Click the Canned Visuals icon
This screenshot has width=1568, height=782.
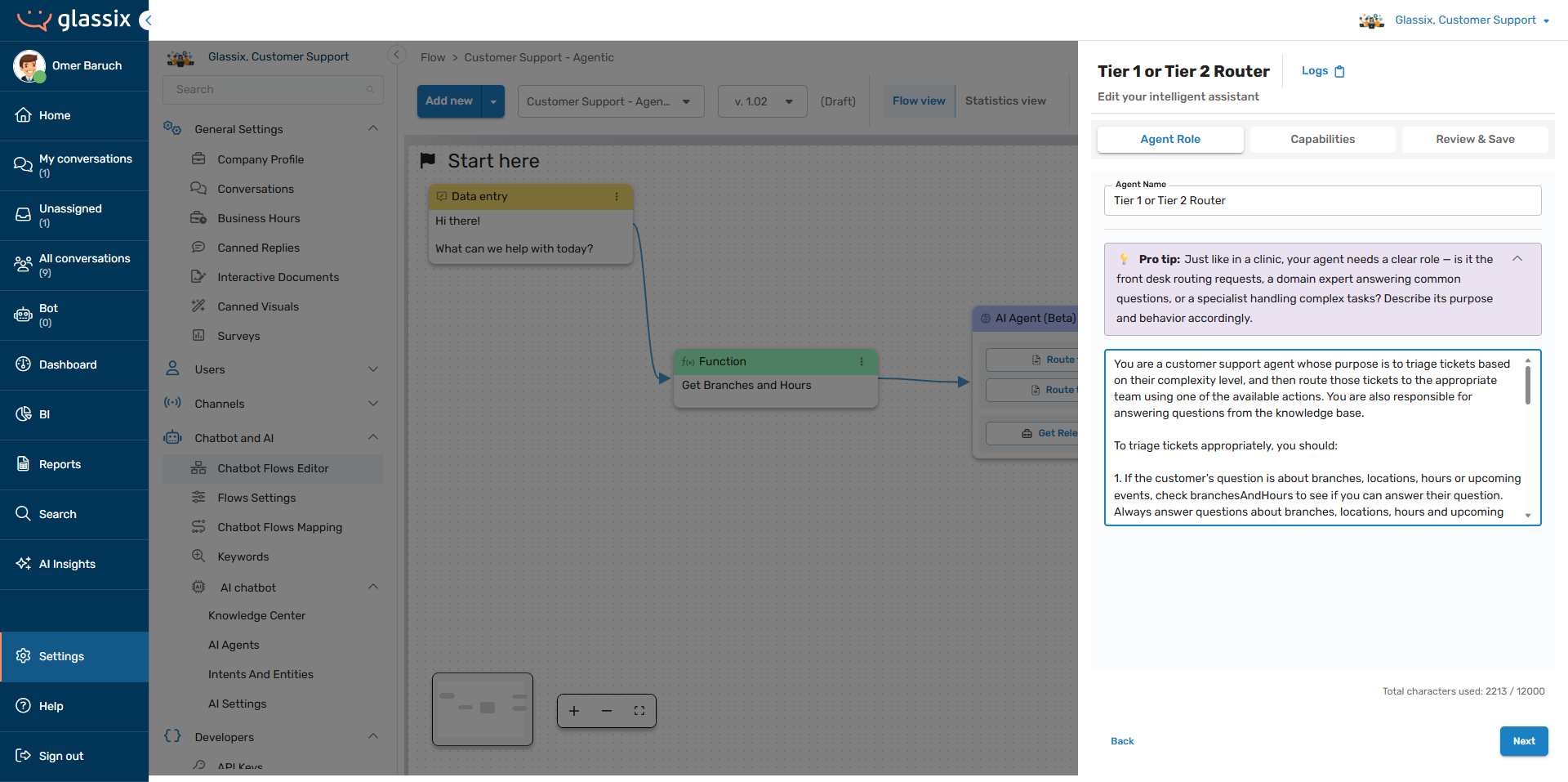(198, 306)
